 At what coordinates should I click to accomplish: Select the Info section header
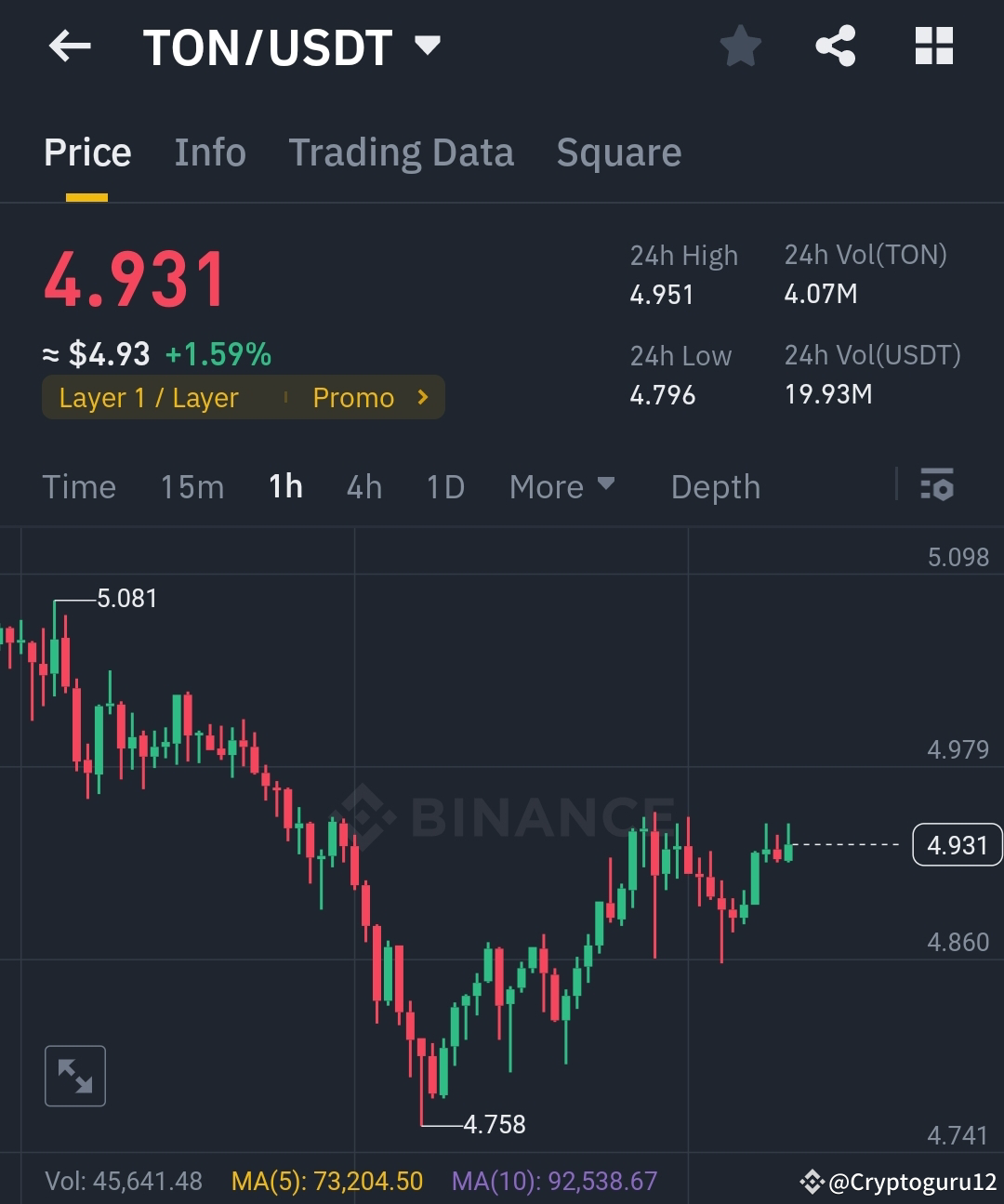click(209, 152)
